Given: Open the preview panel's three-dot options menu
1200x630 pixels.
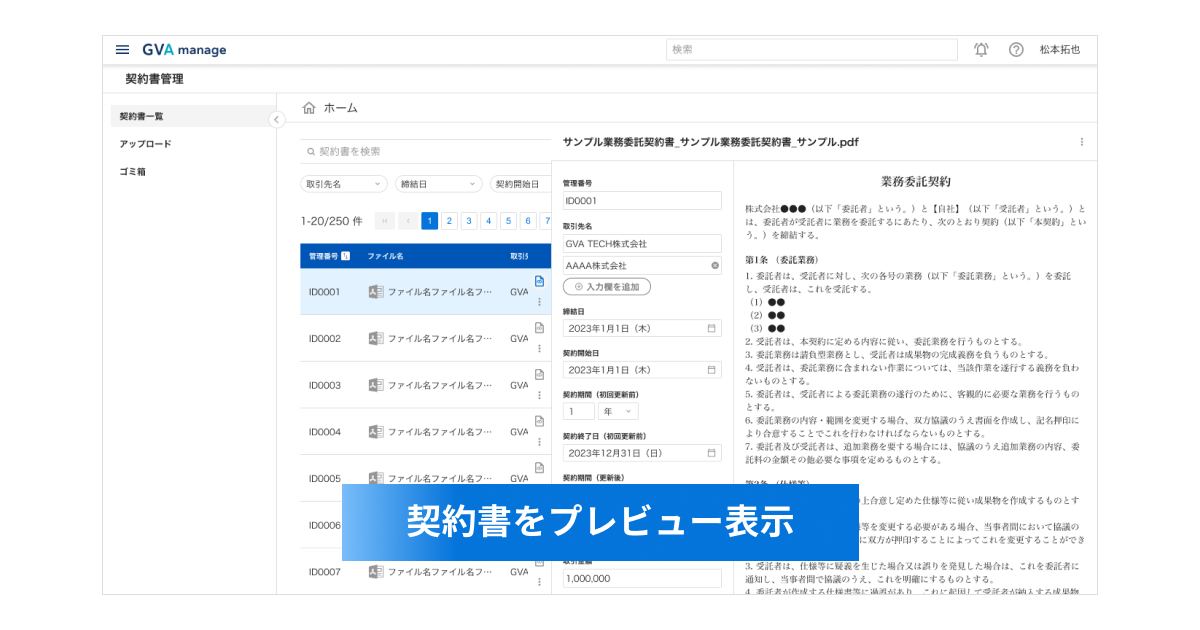Looking at the screenshot, I should [x=1081, y=142].
